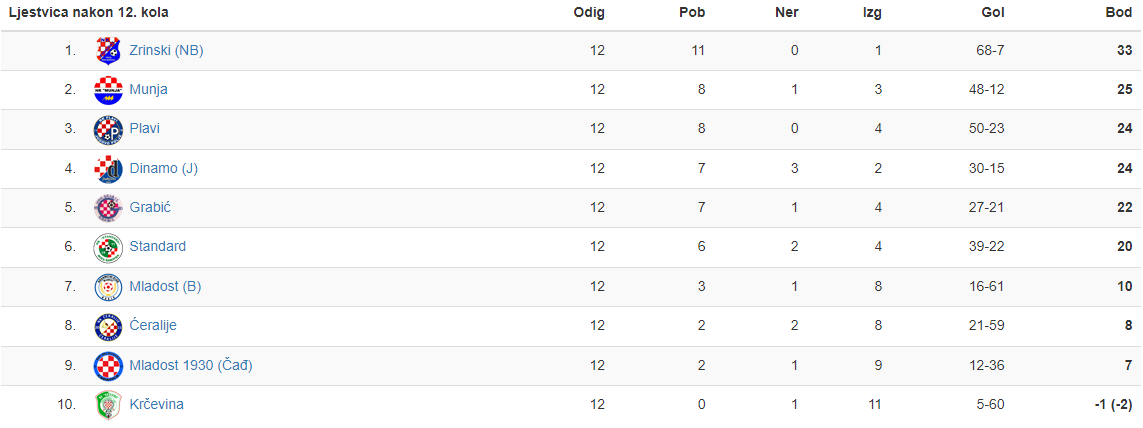Open the Mladost 1930 (Čađ) link

click(191, 365)
